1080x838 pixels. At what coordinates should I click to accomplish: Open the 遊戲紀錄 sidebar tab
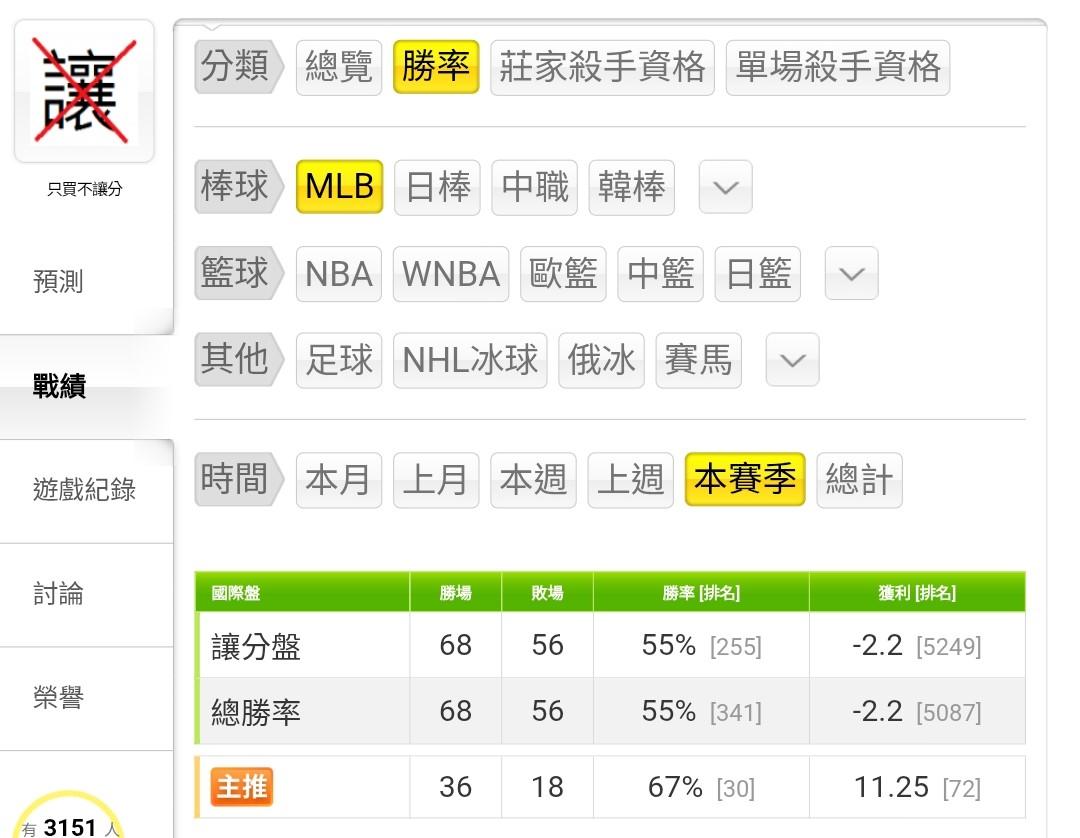84,490
